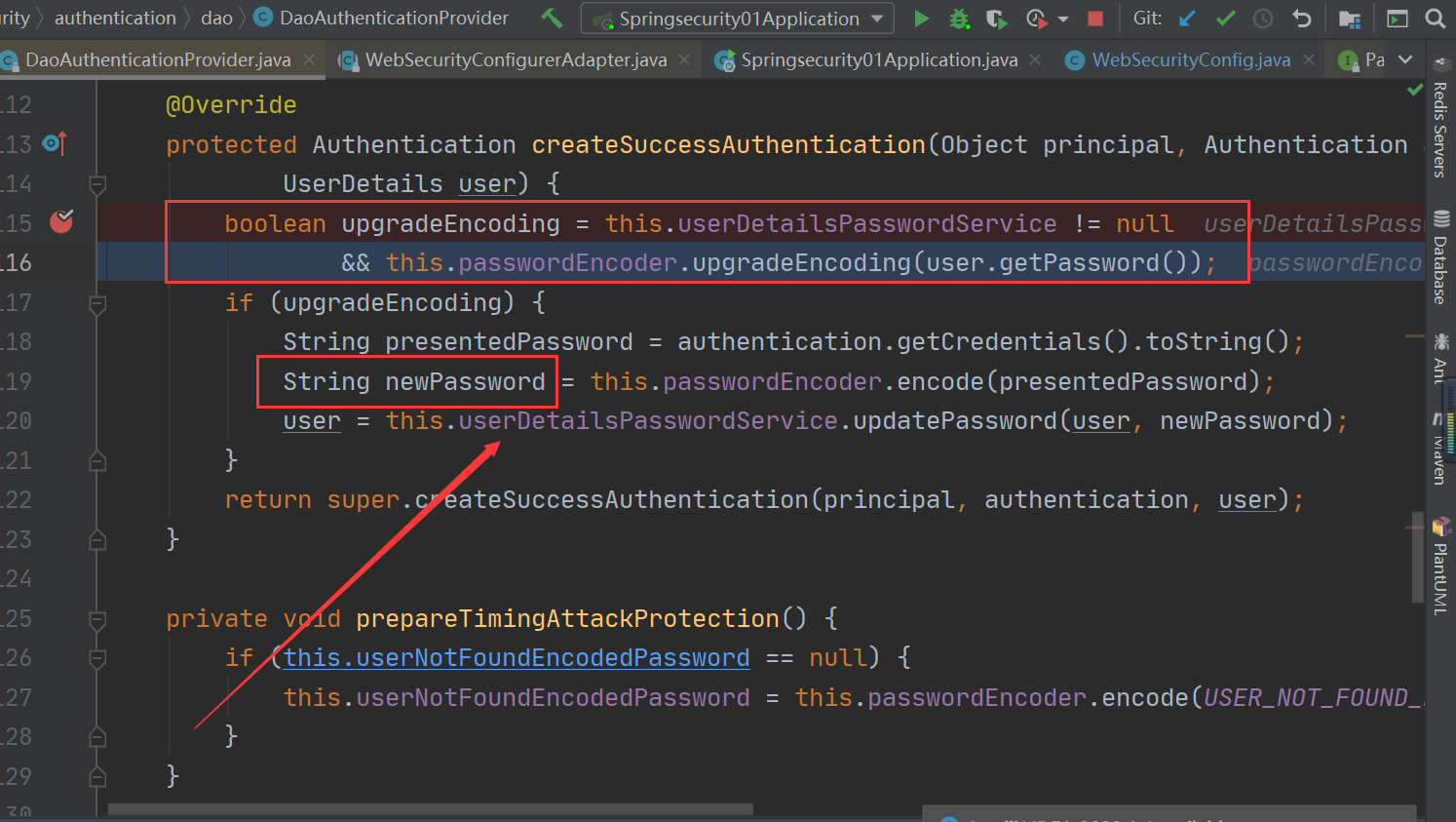Click the dao breadcrumb
1456x822 pixels.
point(216,19)
